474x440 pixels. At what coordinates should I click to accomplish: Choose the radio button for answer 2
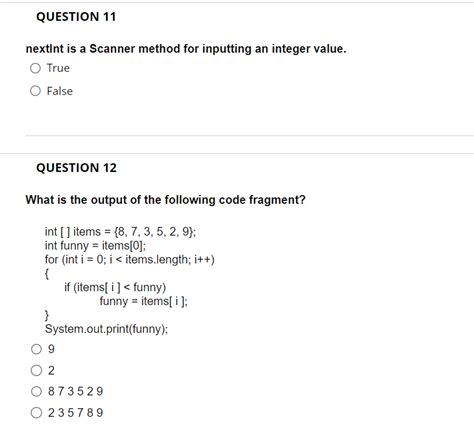coord(36,370)
